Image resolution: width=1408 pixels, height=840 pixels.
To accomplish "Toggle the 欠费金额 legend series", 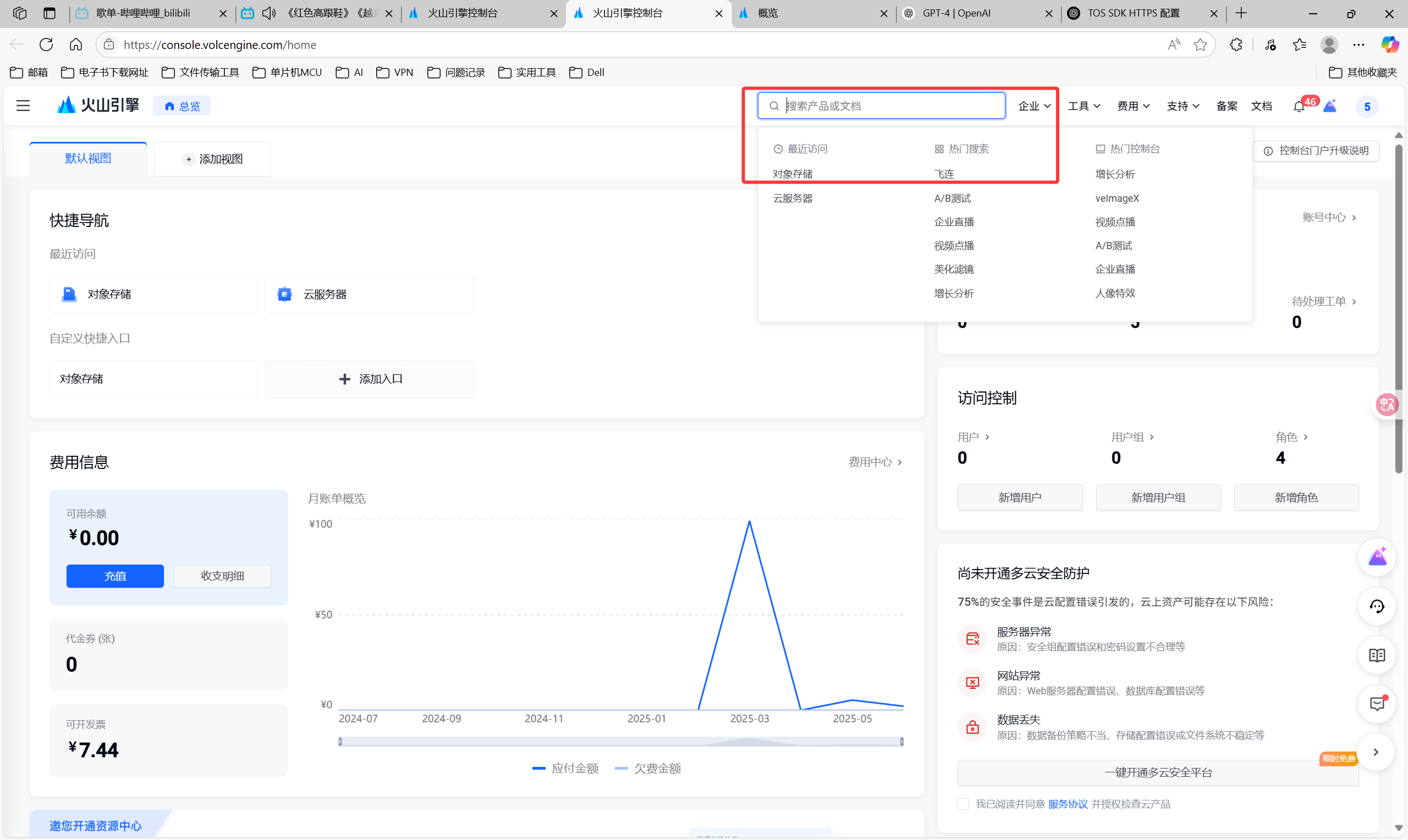I will tap(648, 768).
